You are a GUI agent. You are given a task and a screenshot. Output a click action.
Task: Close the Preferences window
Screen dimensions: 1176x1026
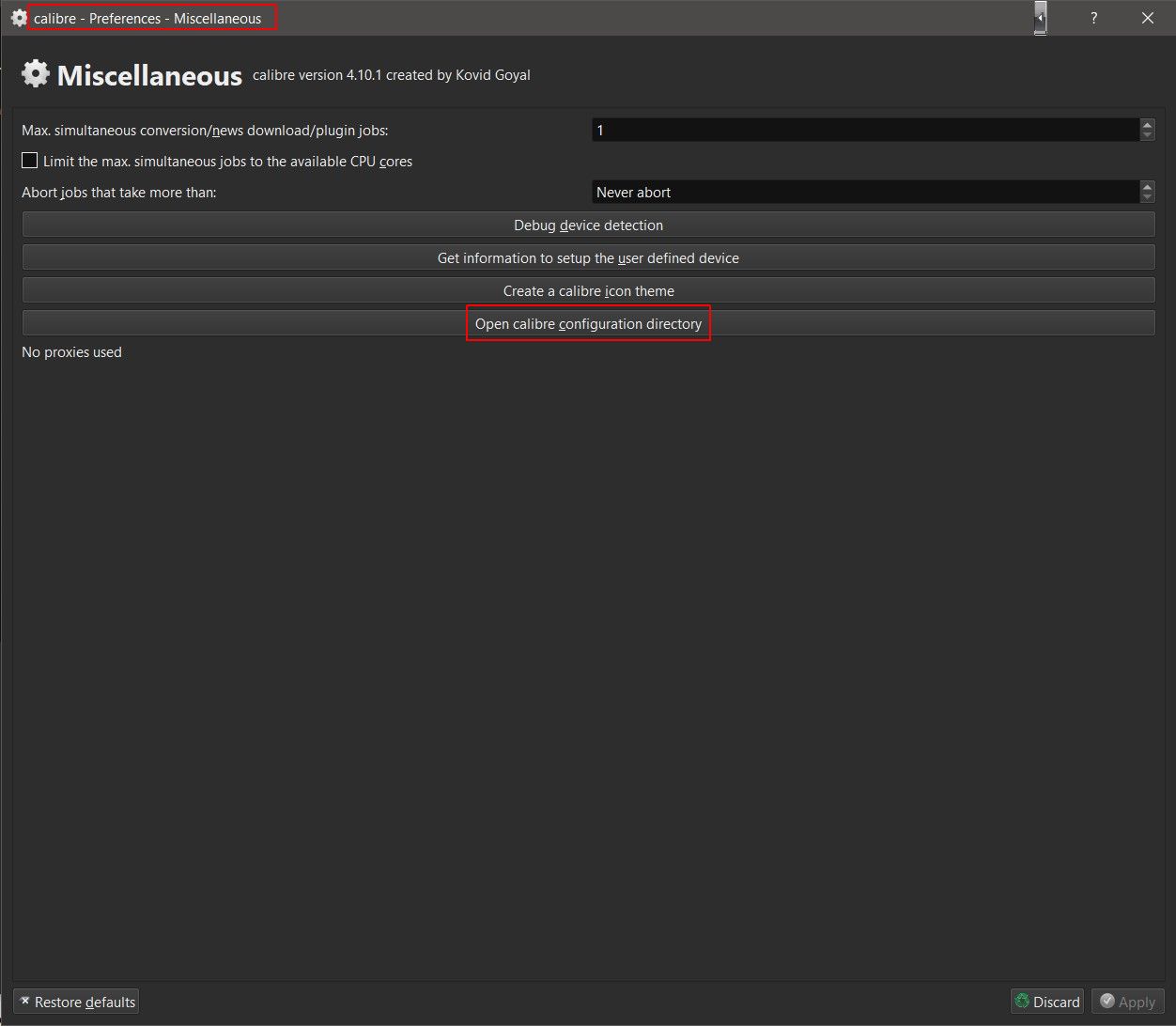tap(1148, 18)
